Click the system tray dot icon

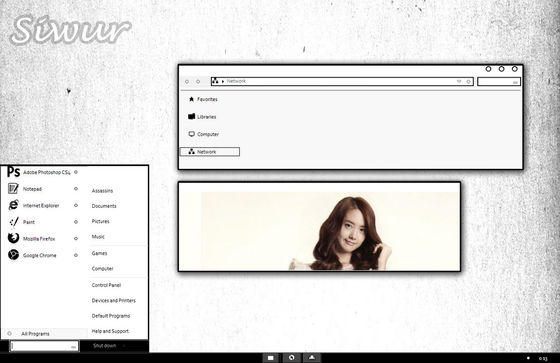click(528, 358)
